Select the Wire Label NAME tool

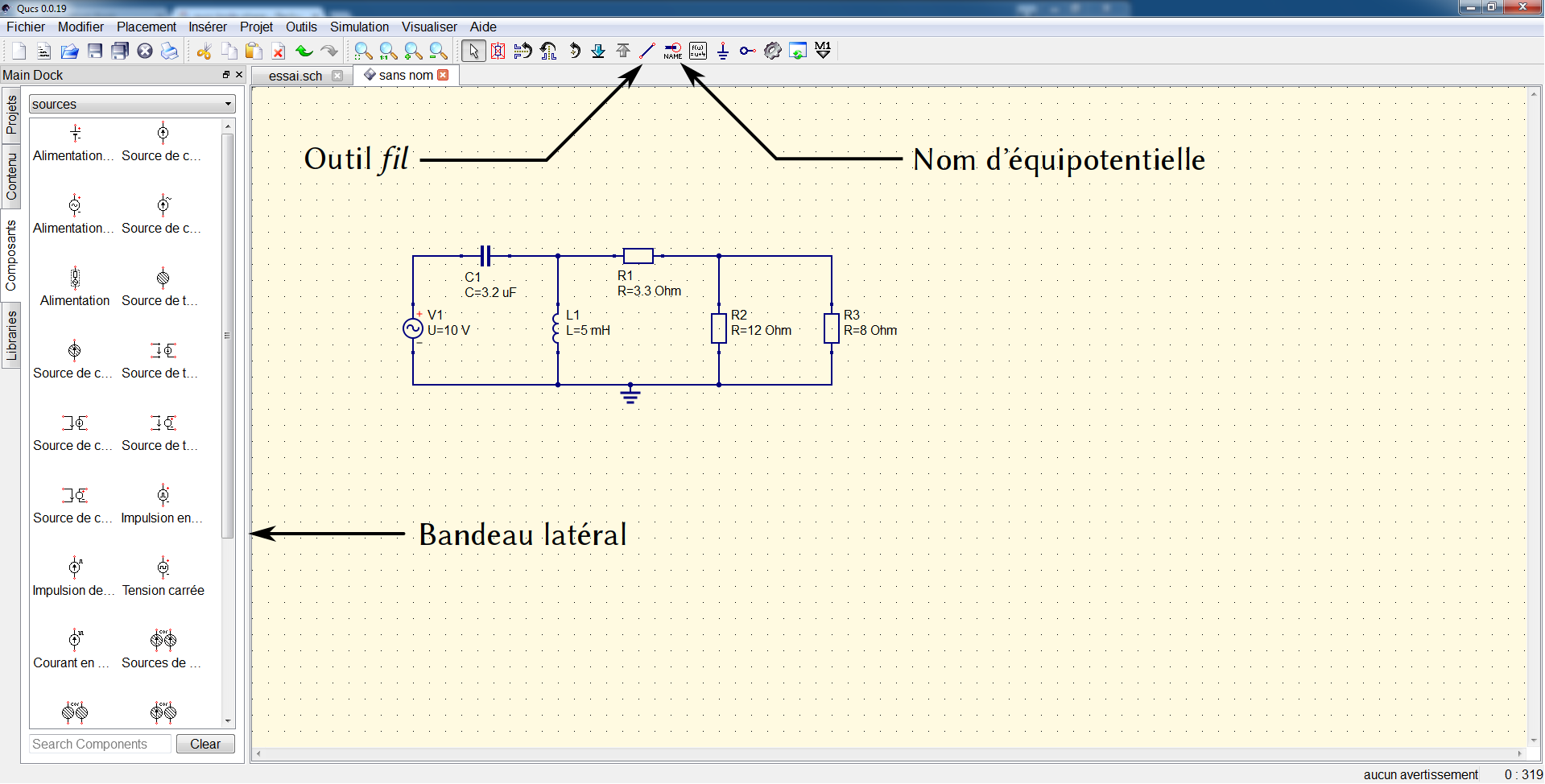pyautogui.click(x=673, y=52)
